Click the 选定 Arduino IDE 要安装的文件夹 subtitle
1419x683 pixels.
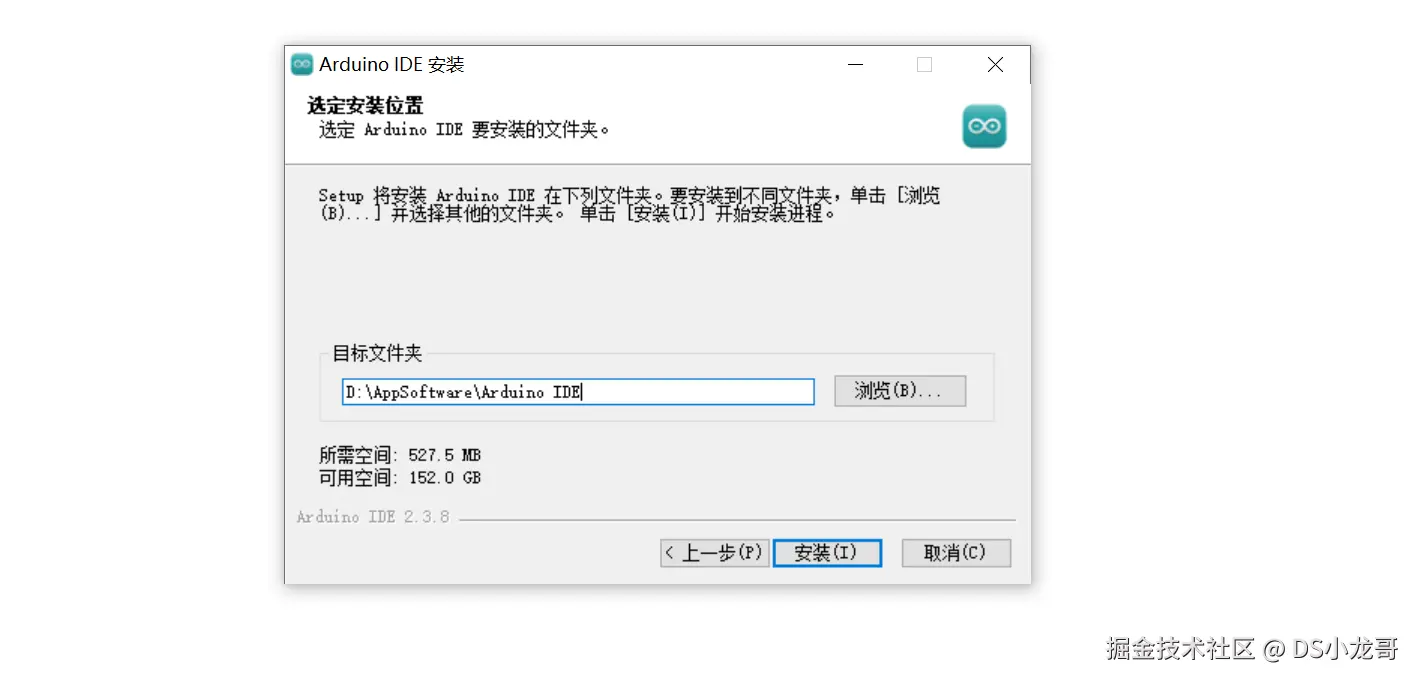(464, 130)
